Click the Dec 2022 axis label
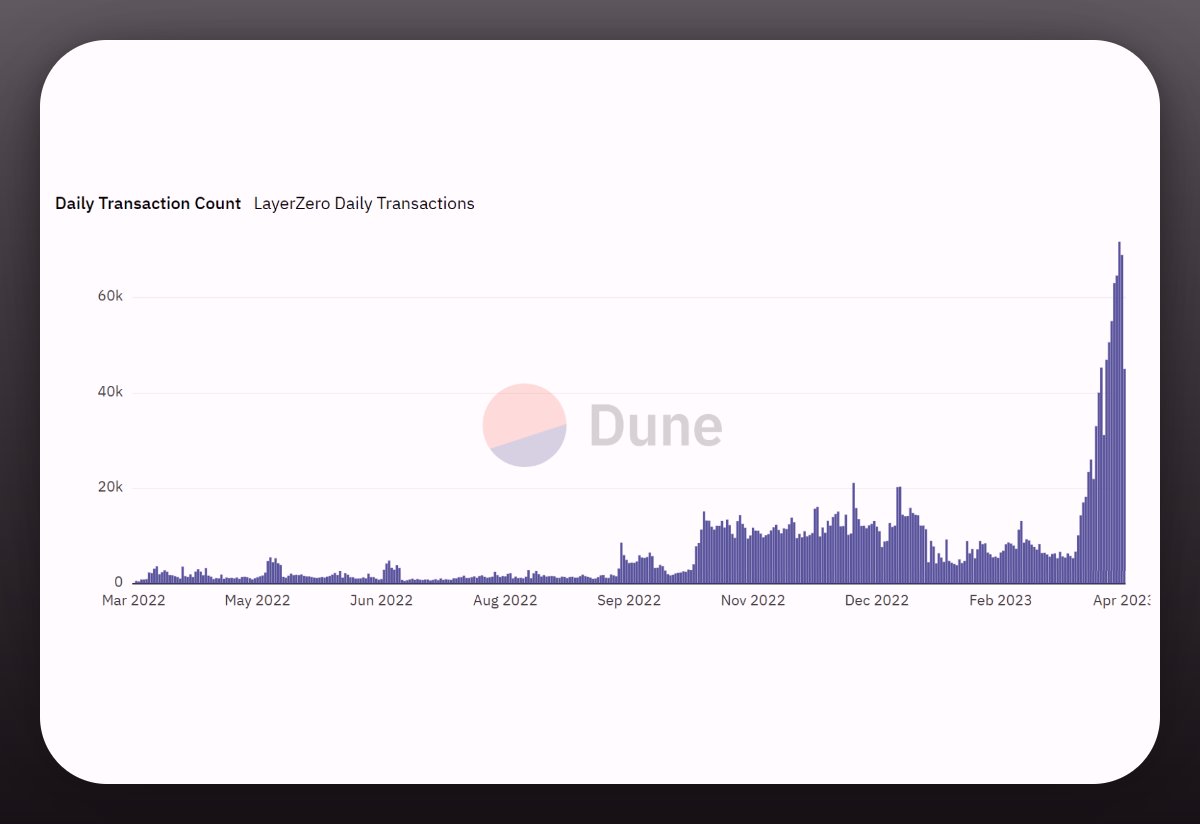Image resolution: width=1200 pixels, height=824 pixels. tap(877, 600)
